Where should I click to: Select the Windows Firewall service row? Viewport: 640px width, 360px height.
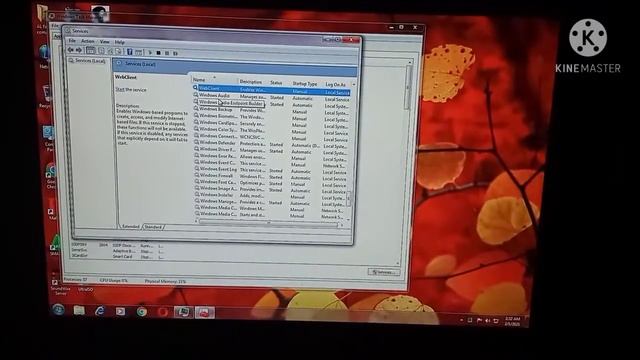(271, 176)
